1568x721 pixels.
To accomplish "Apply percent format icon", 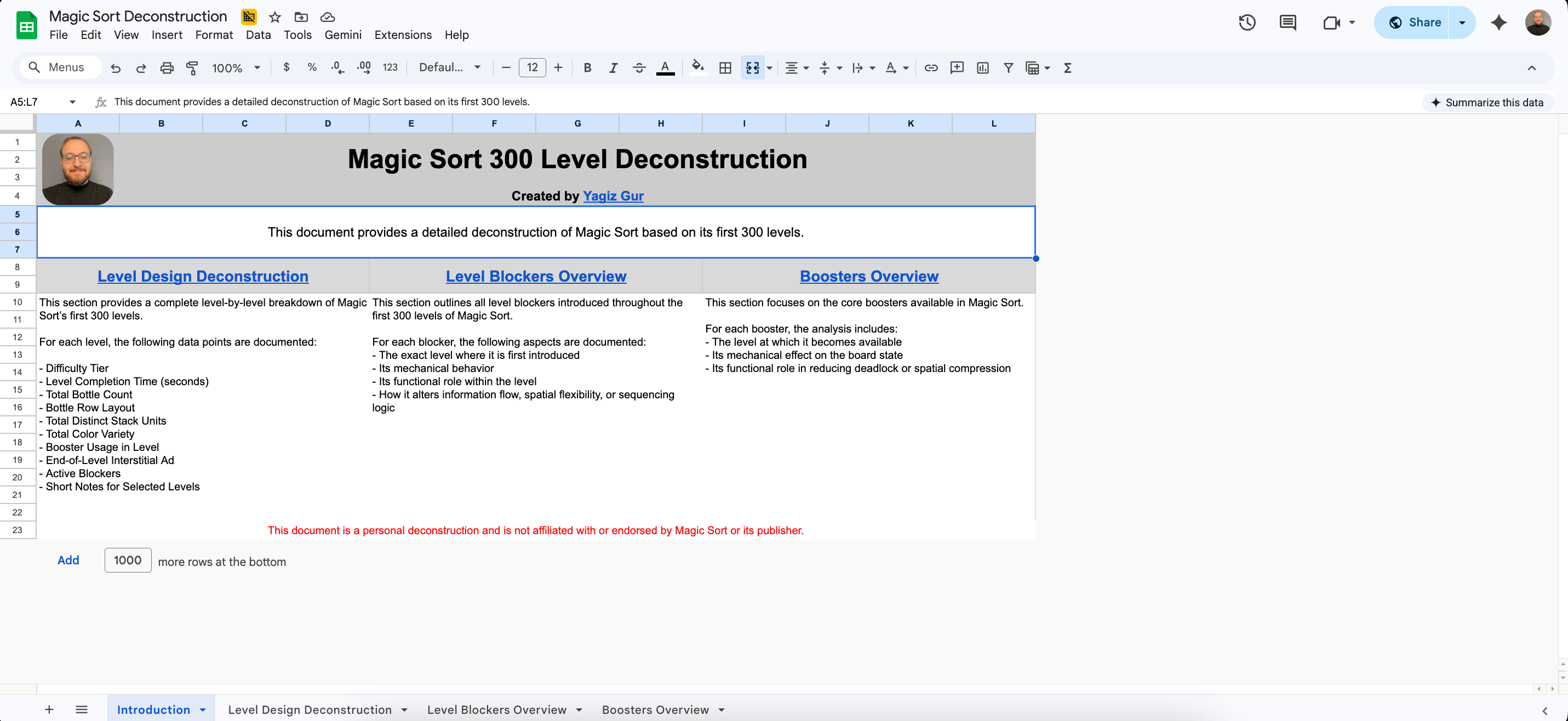I will [x=312, y=67].
